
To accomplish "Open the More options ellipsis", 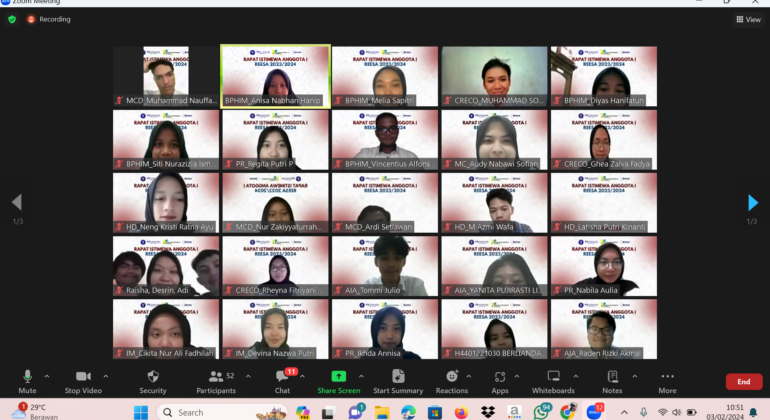I will (667, 382).
